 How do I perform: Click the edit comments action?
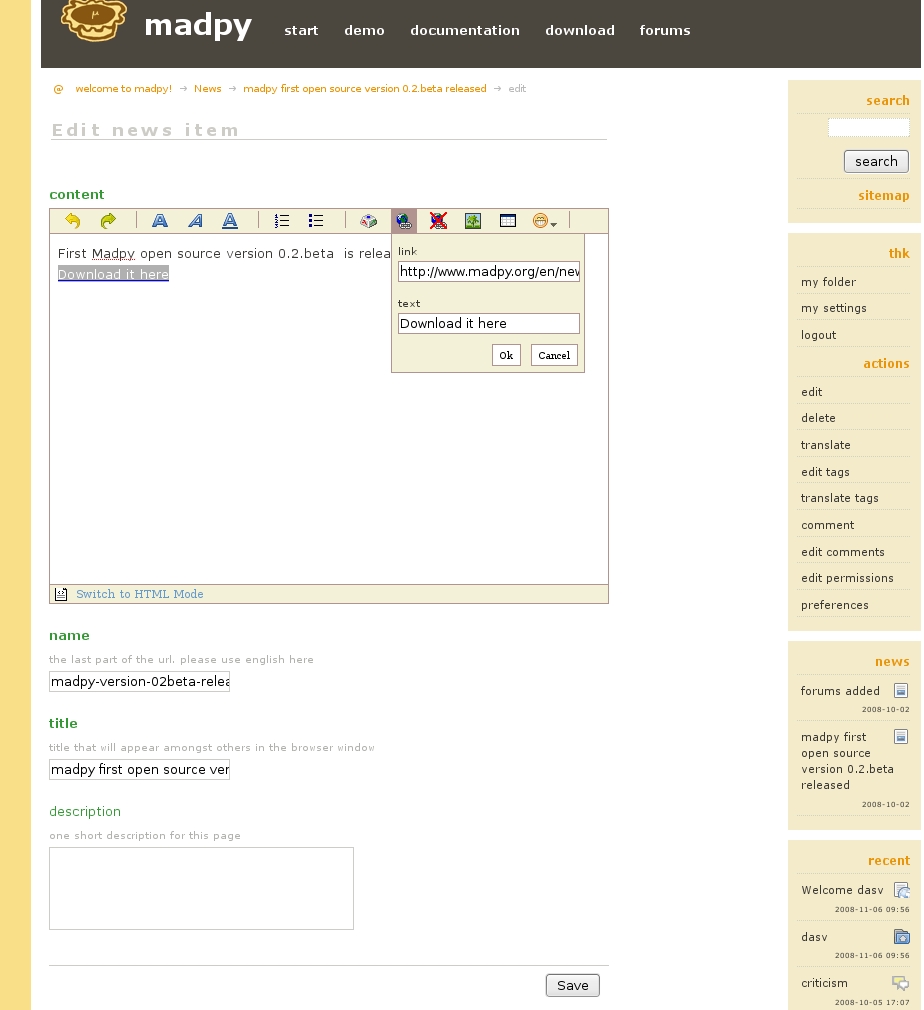pos(843,552)
